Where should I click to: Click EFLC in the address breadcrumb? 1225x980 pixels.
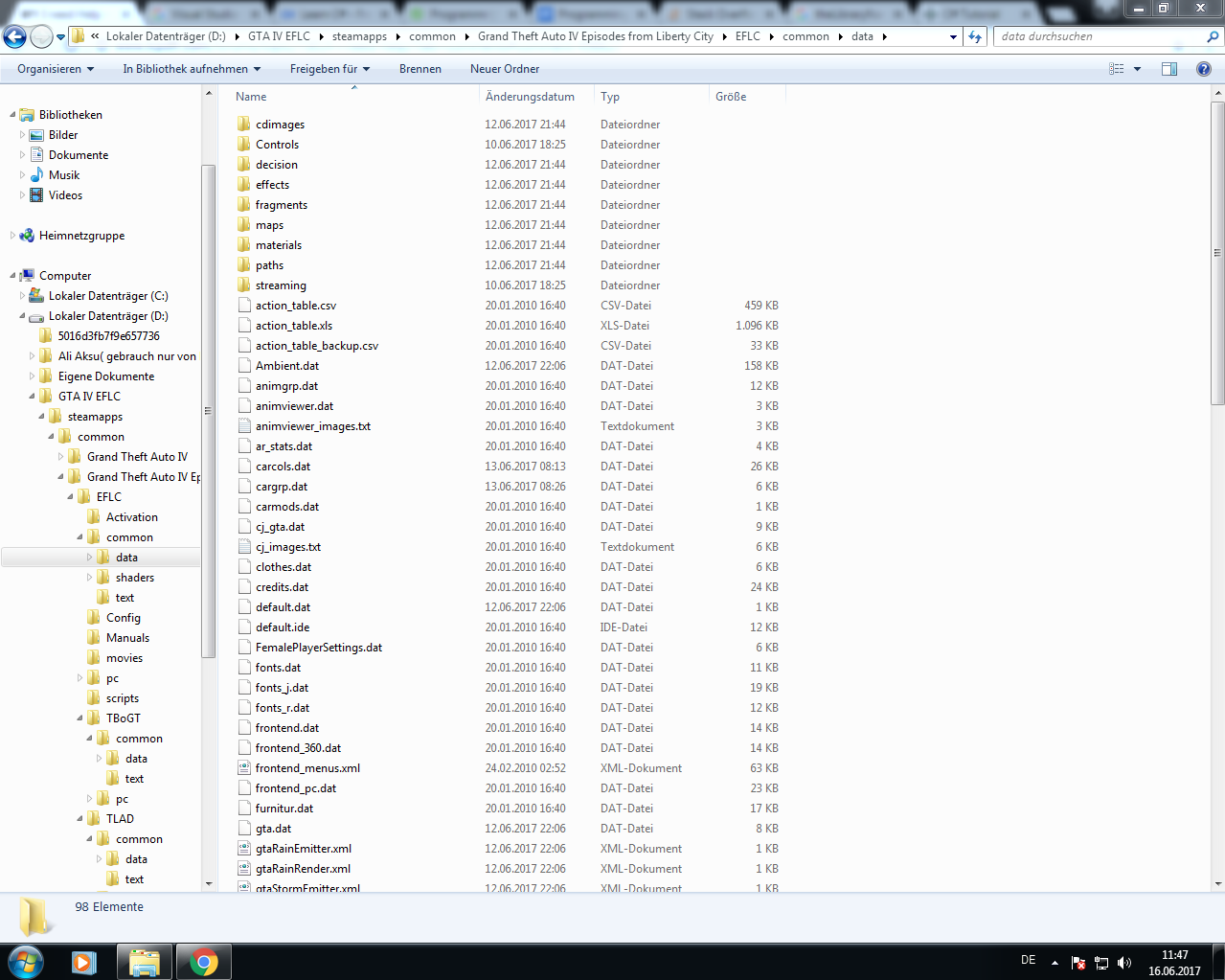point(748,36)
